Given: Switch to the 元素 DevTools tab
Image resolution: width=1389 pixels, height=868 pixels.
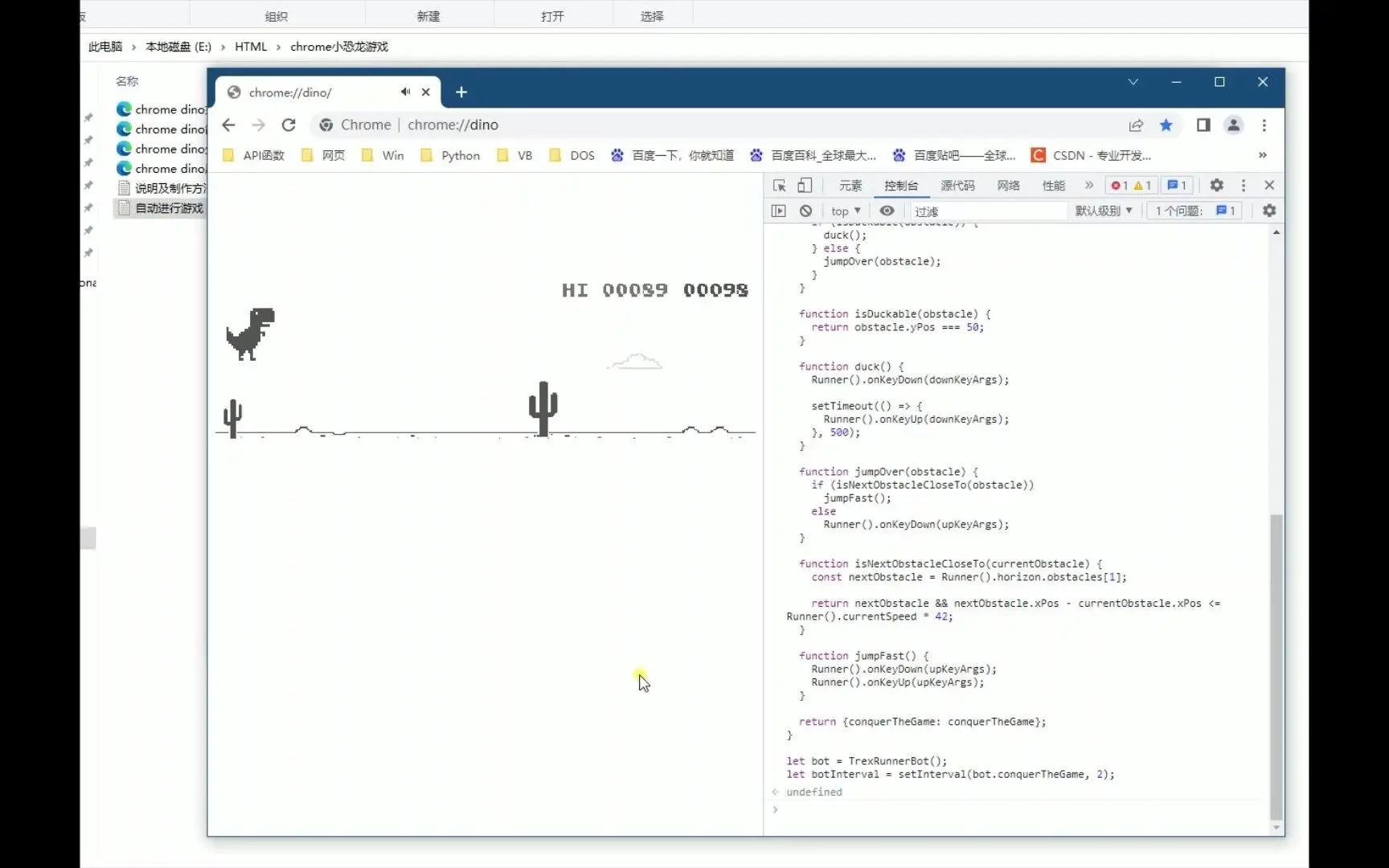Looking at the screenshot, I should 850,186.
